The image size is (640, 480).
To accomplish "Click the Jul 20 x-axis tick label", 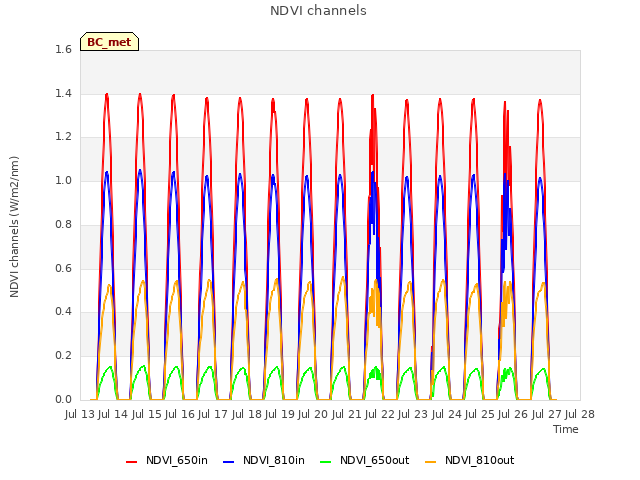I will pos(313,414).
